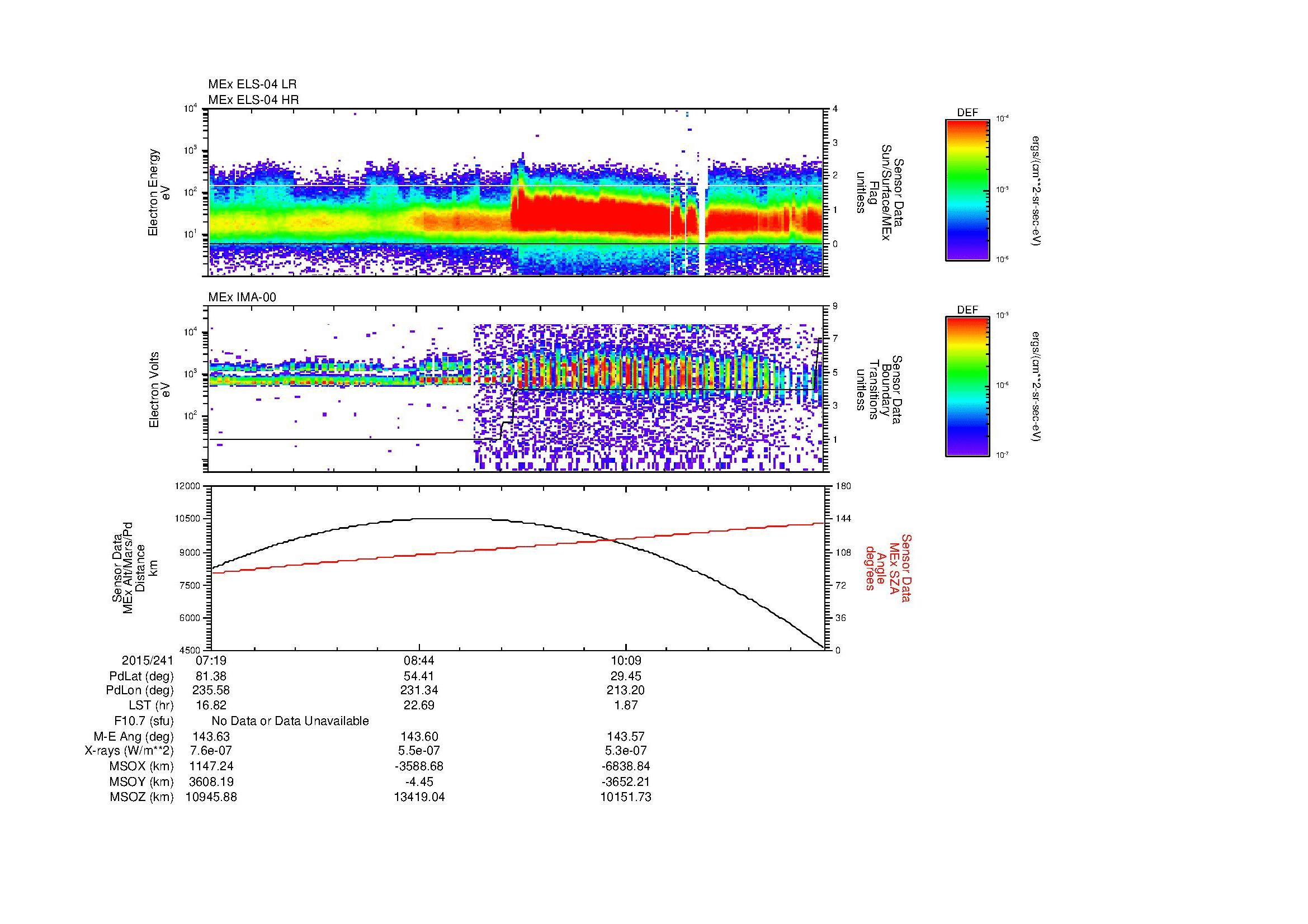Click the PdLon value '231.34'
The height and width of the screenshot is (924, 1308).
(419, 690)
